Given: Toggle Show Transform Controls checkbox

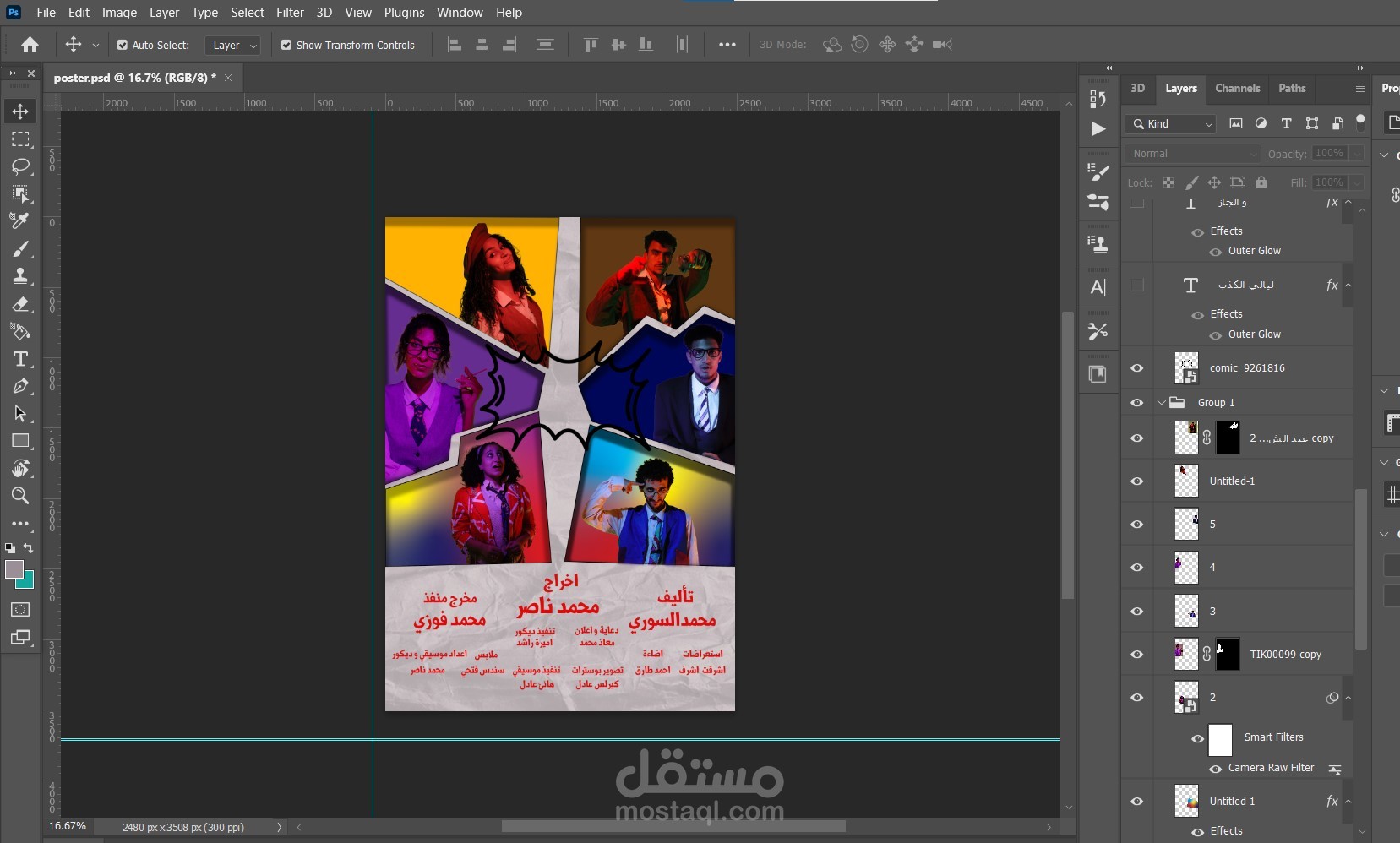Looking at the screenshot, I should [286, 45].
